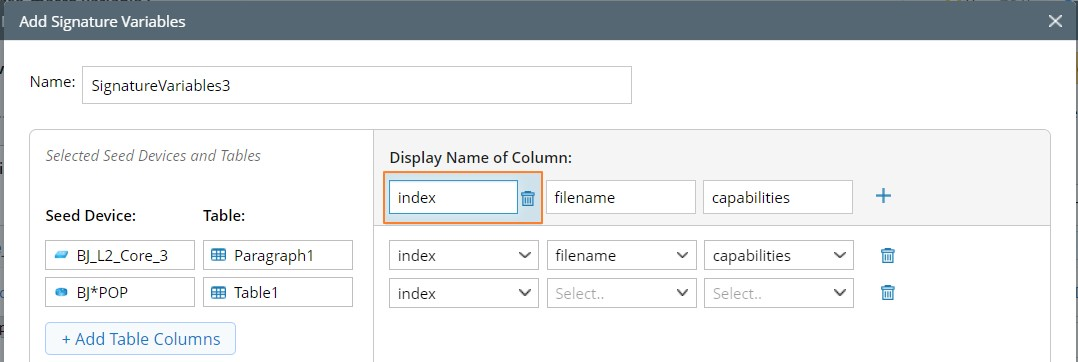Click the filename display name field
The width and height of the screenshot is (1078, 362).
tap(621, 197)
